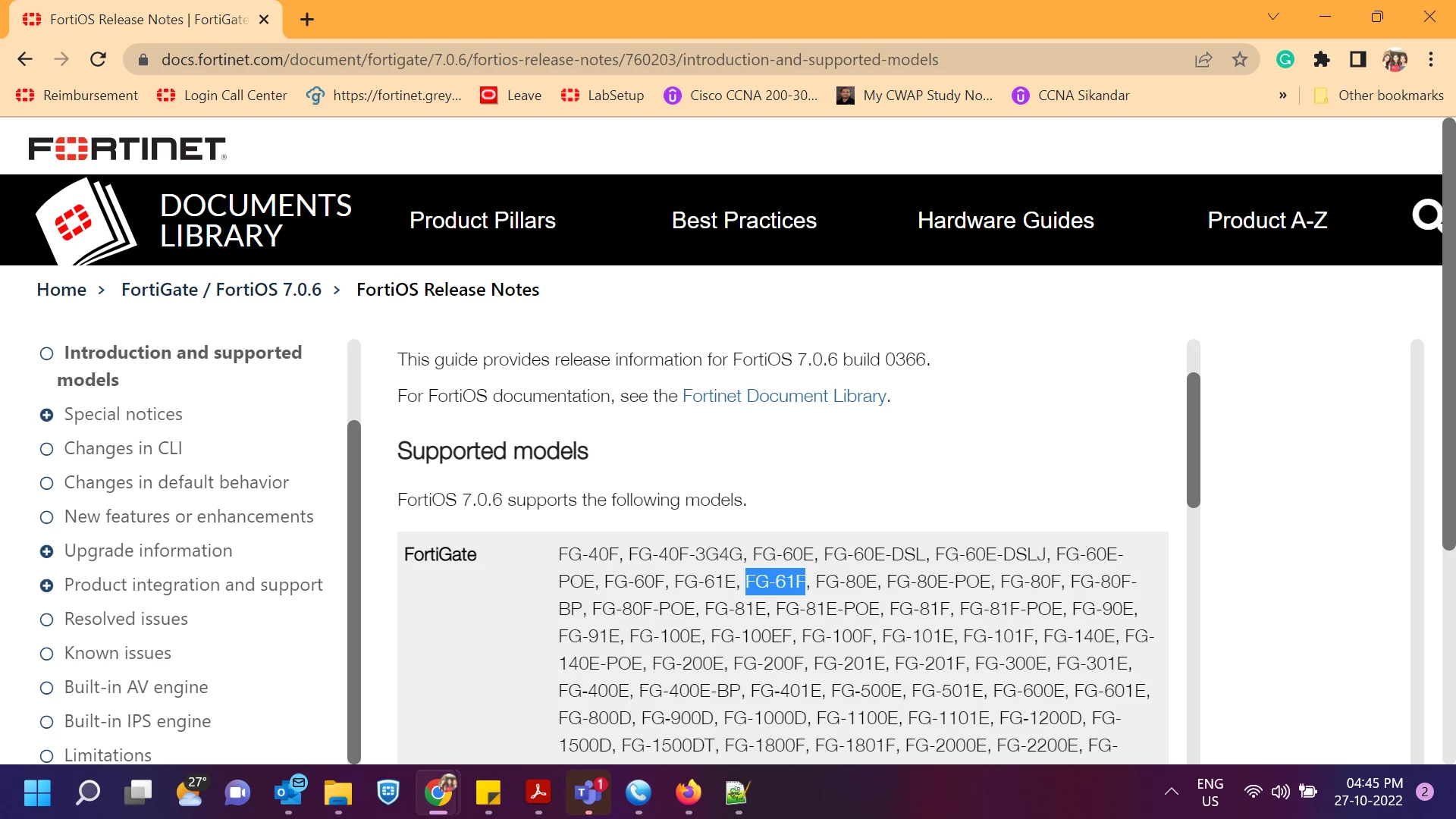The image size is (1456, 819).
Task: Open a new browser tab
Action: tap(307, 20)
